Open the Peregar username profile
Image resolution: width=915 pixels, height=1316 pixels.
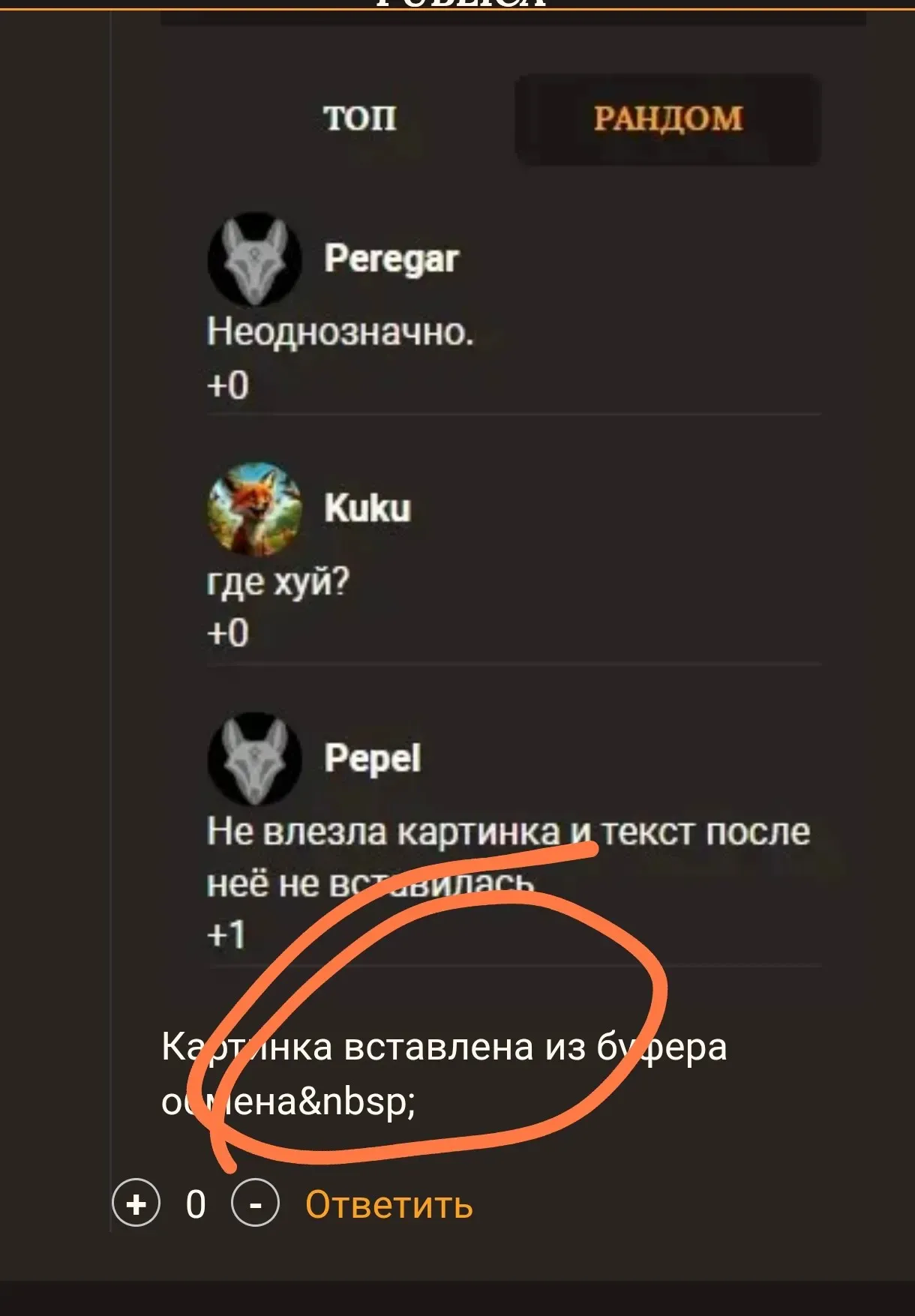coord(391,259)
